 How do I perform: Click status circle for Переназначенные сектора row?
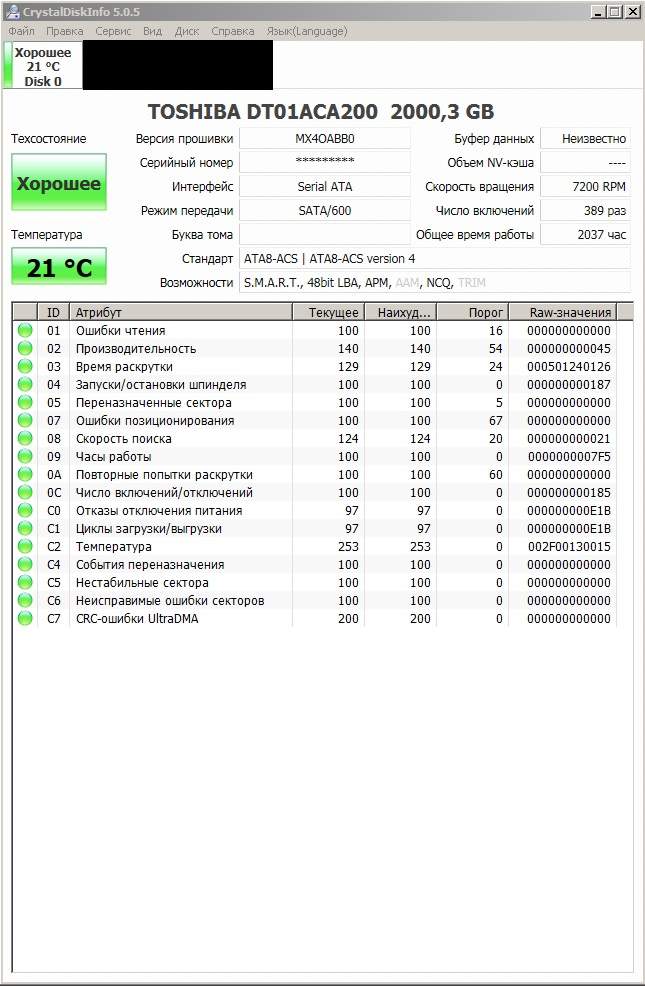[x=25, y=402]
